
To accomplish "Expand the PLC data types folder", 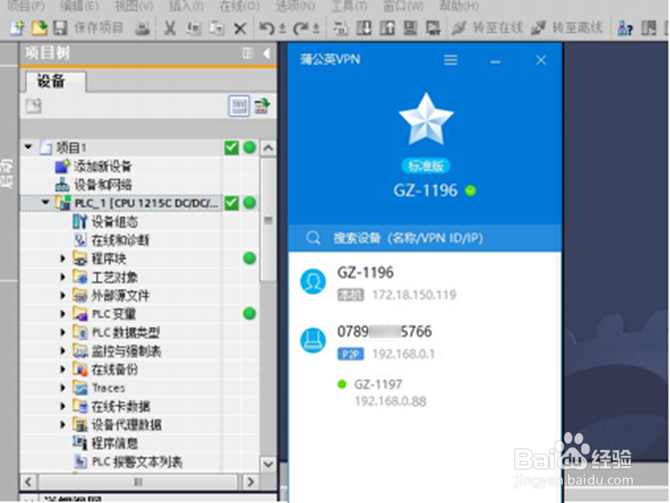I will point(63,332).
